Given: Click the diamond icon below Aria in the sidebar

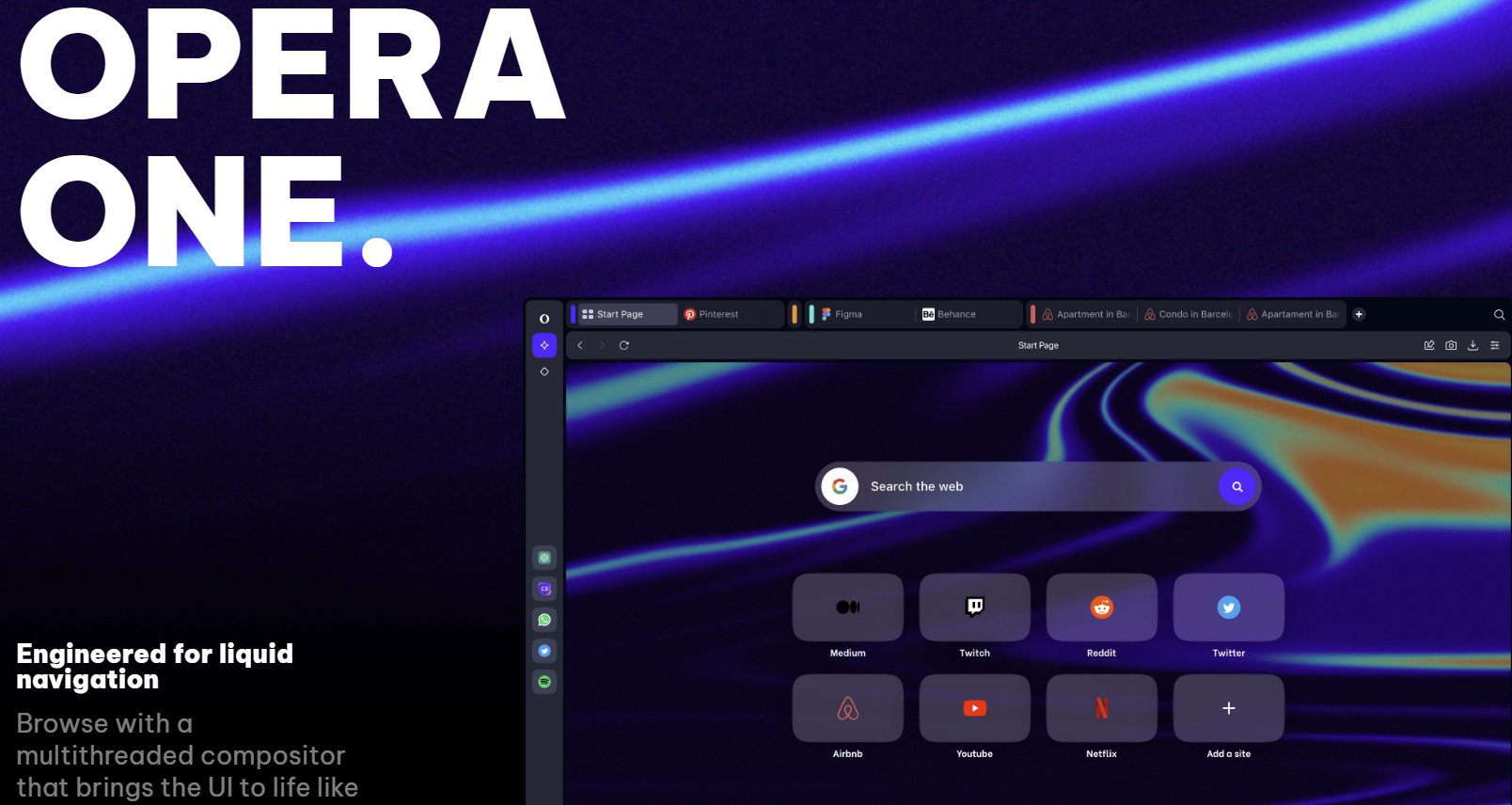Looking at the screenshot, I should point(544,371).
